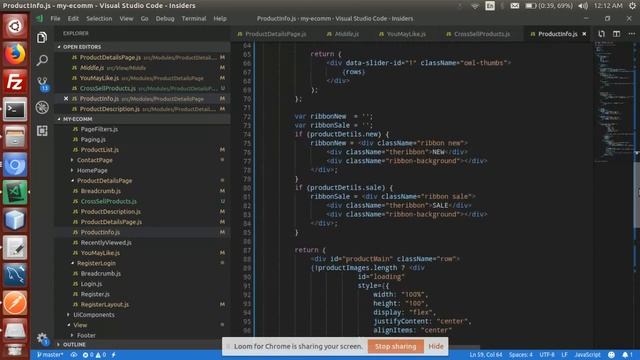Open the editor More Actions ellipsis
The image size is (640, 360).
pos(631,34)
